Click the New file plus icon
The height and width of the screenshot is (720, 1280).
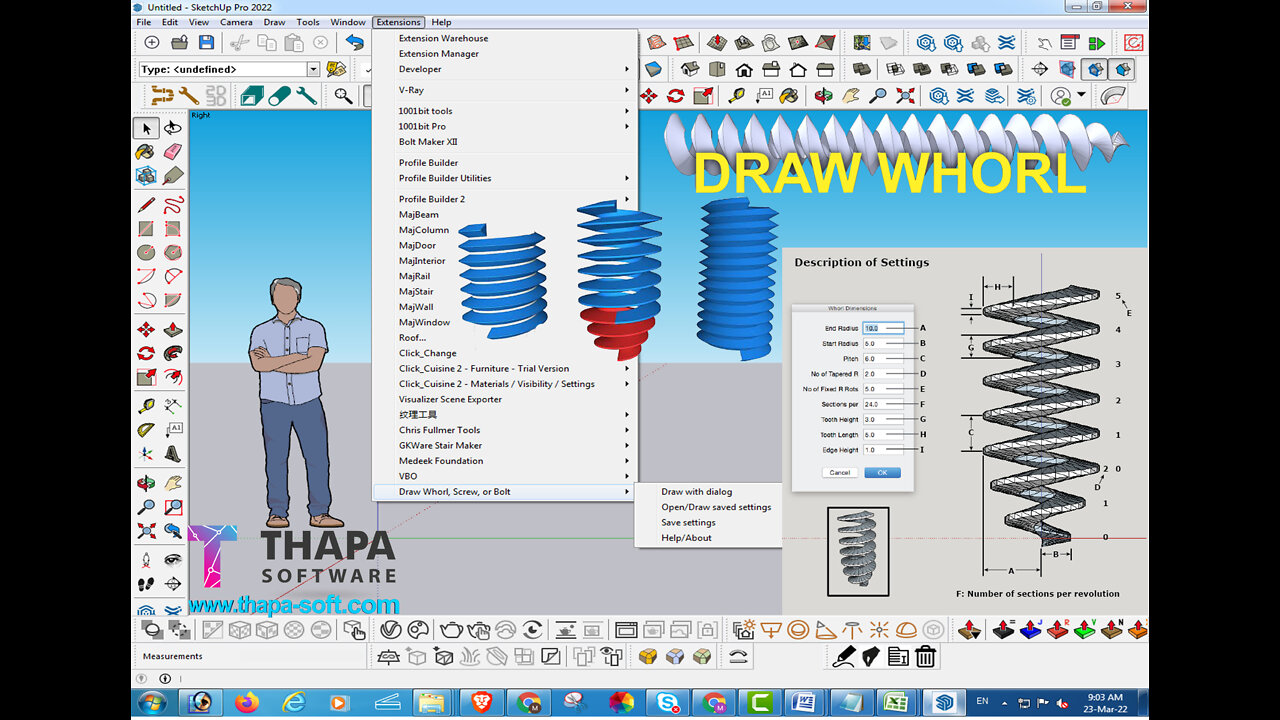click(152, 42)
